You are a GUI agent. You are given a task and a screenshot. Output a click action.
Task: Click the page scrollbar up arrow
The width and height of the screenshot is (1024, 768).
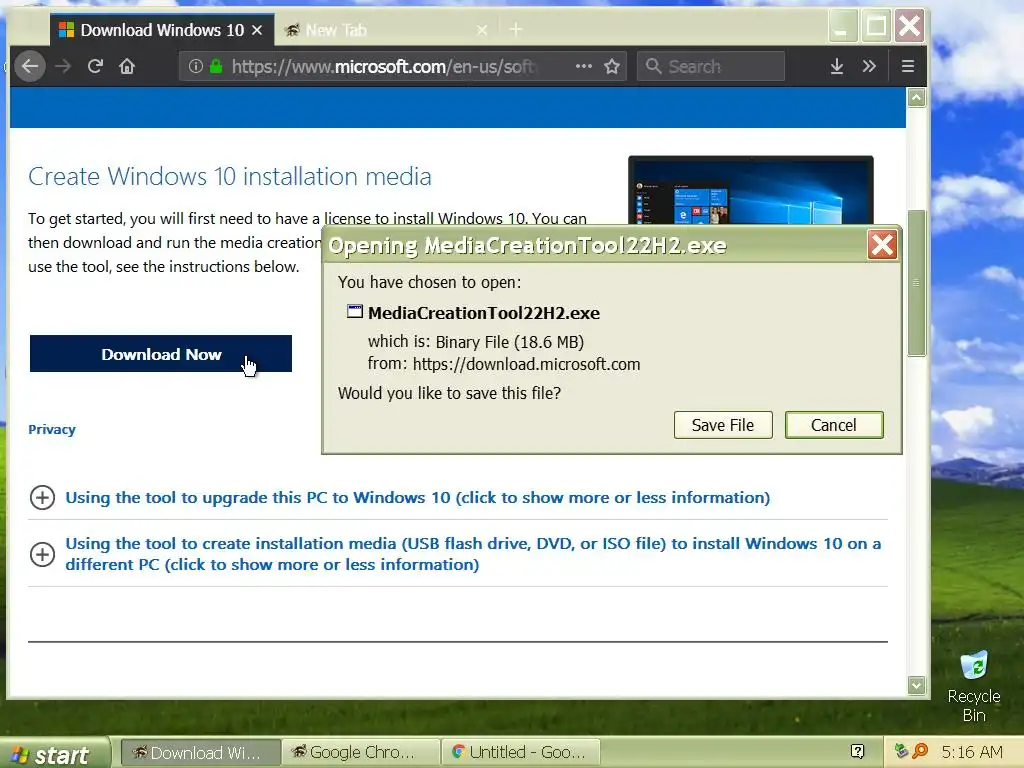pos(917,99)
